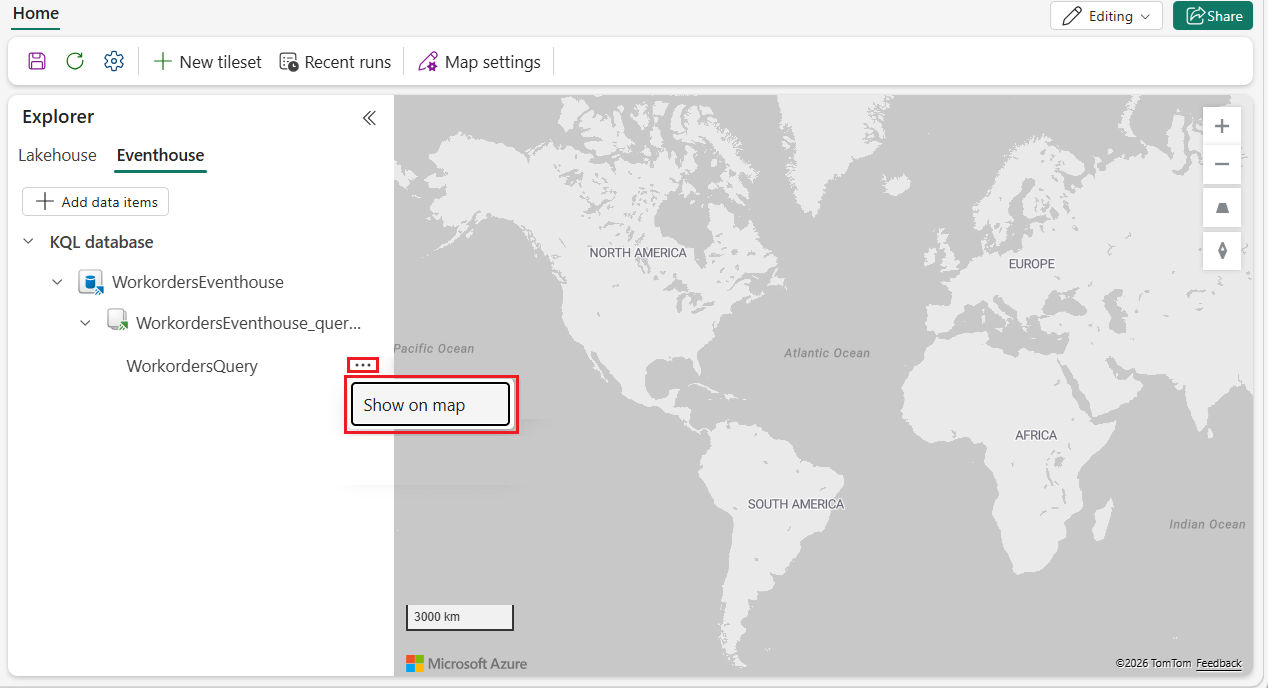Image resolution: width=1268 pixels, height=688 pixels.
Task: Open the settings gear icon
Action: tap(113, 61)
